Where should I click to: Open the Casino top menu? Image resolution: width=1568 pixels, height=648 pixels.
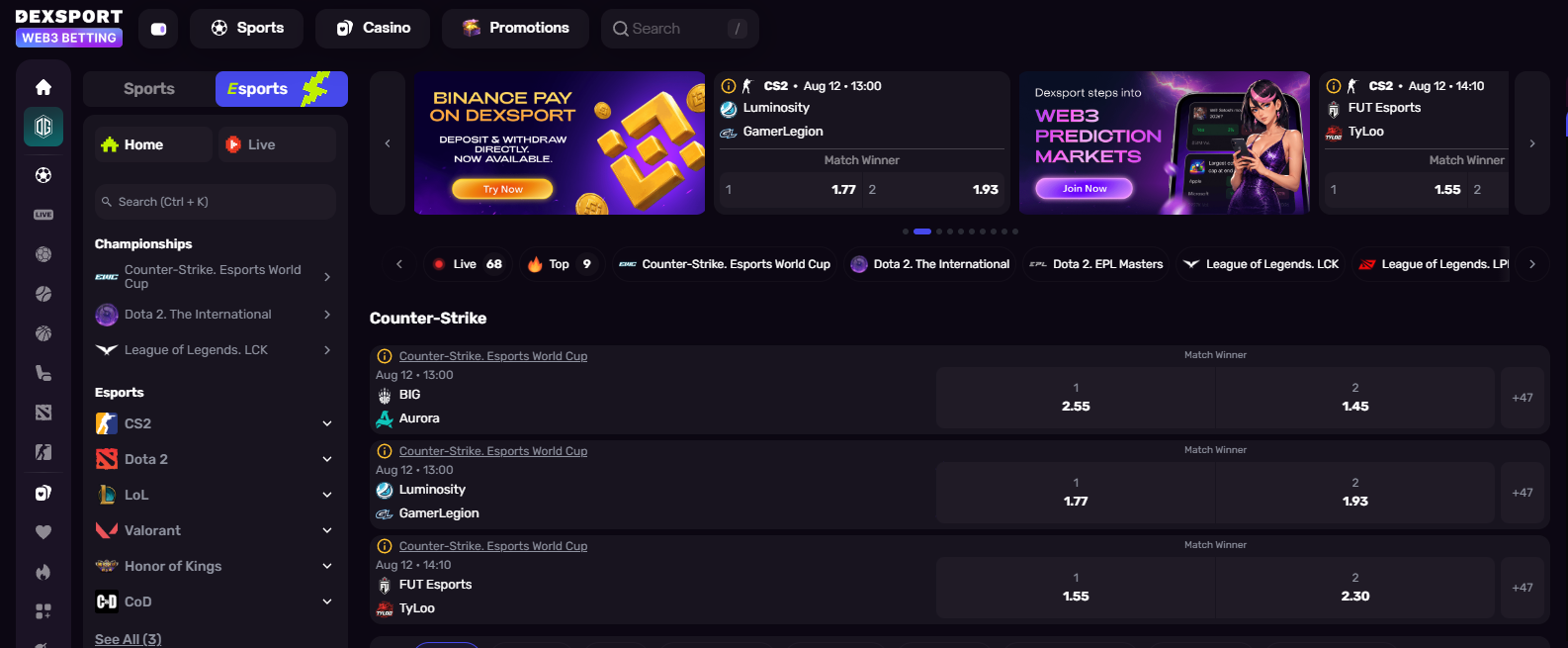click(x=373, y=29)
